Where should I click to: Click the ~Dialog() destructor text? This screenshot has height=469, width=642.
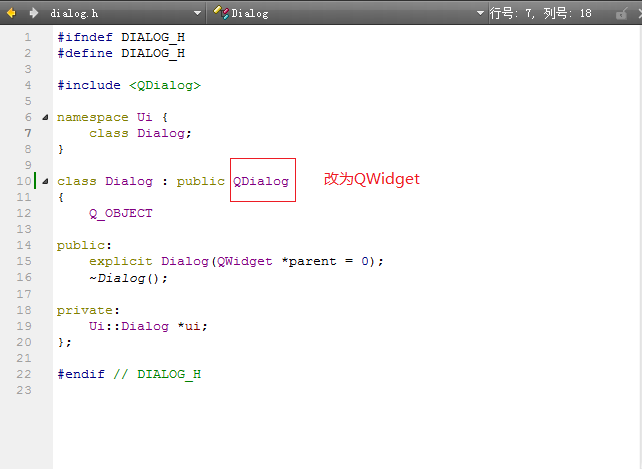(128, 278)
